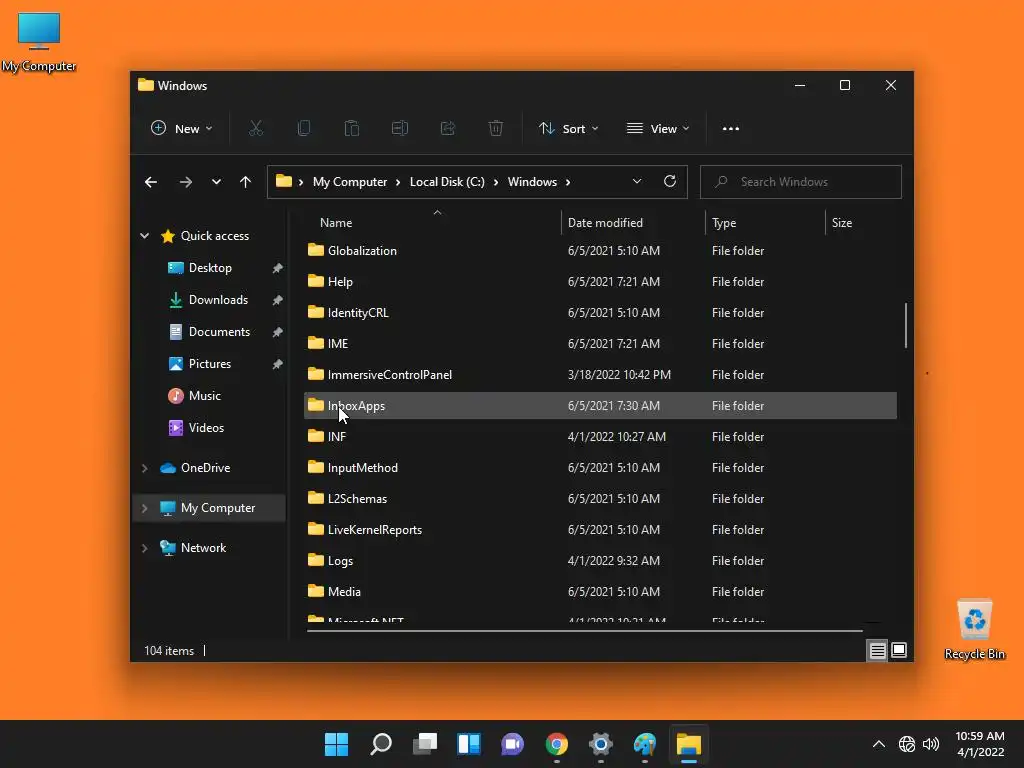Sort by Name column header
1024x768 pixels.
(x=336, y=223)
